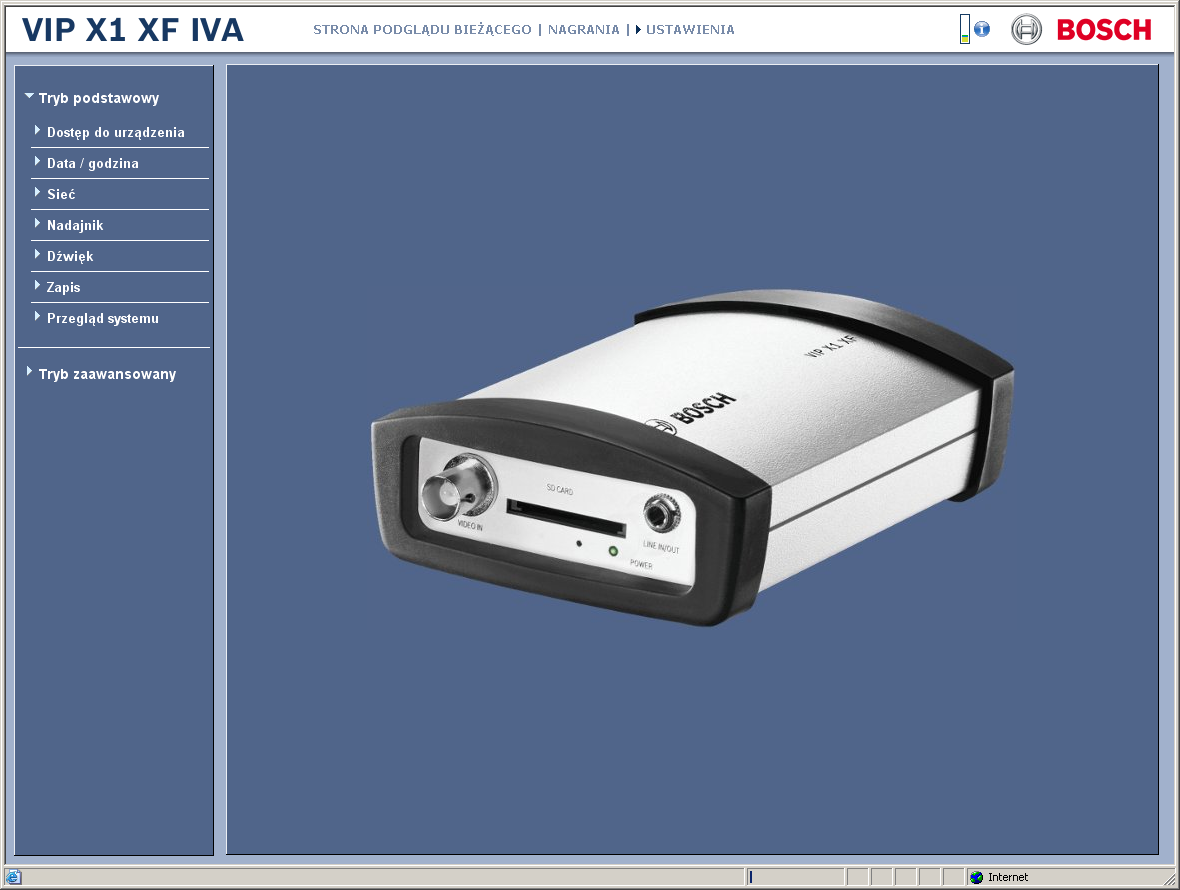The image size is (1180, 890).
Task: Click arrow beside Nadajnik
Action: point(37,223)
